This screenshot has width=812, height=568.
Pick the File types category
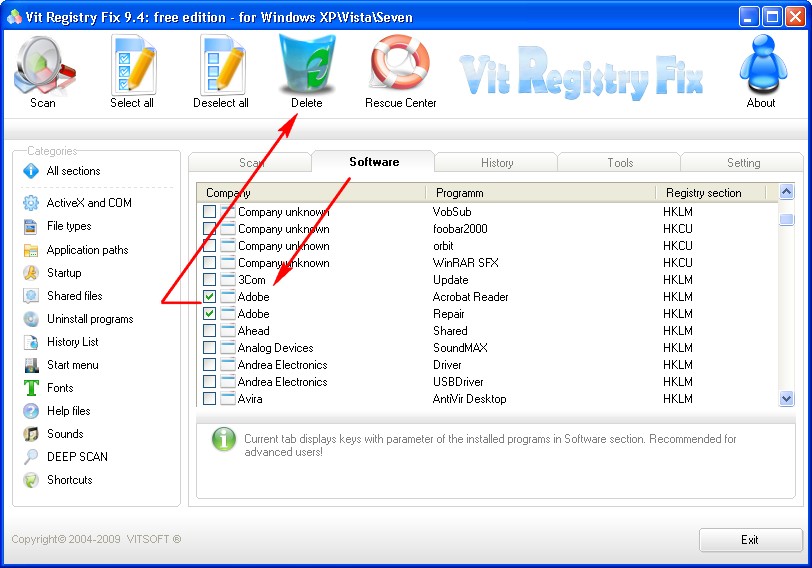pyautogui.click(x=57, y=226)
